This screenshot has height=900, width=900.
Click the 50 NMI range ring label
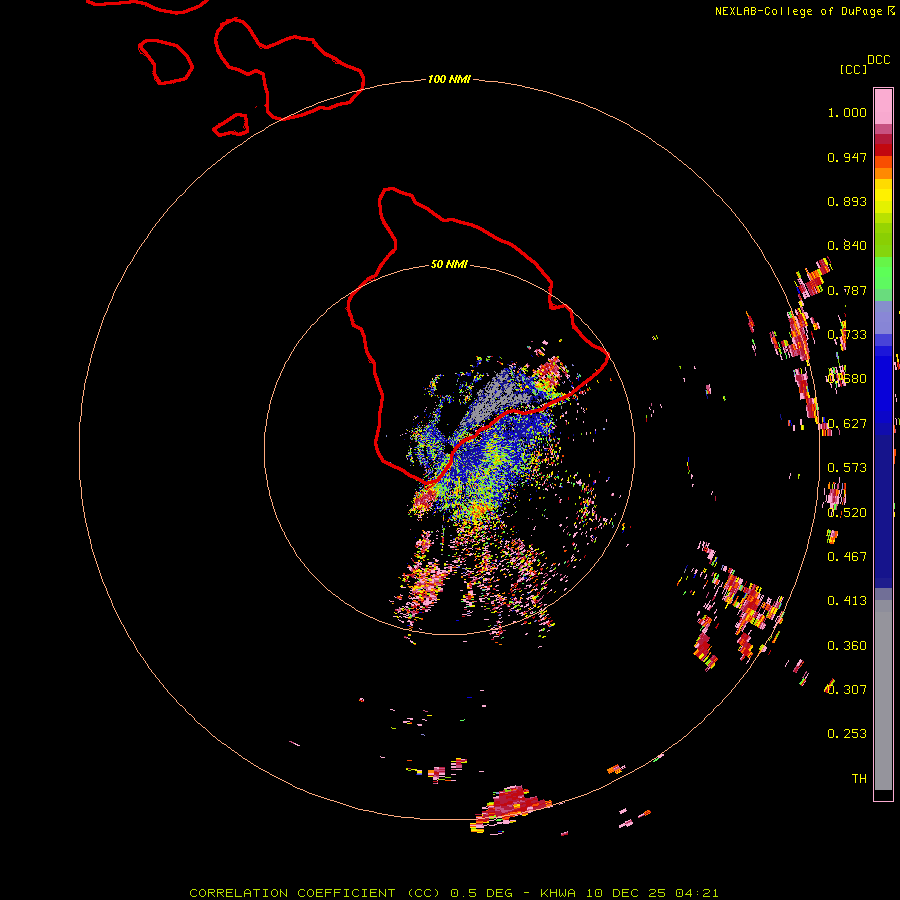pos(449,264)
